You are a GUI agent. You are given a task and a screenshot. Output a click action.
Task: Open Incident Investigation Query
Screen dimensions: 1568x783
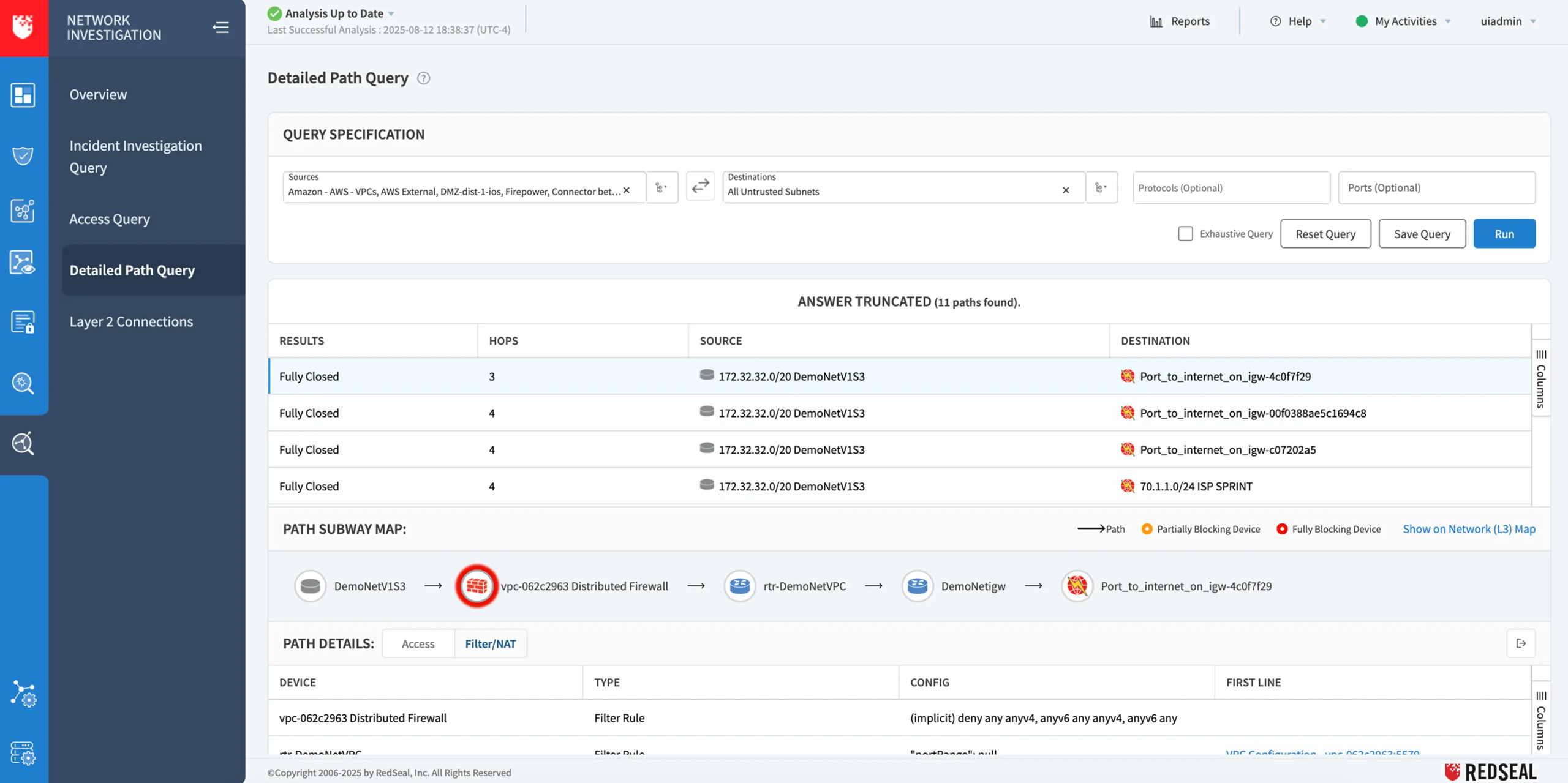click(x=135, y=156)
